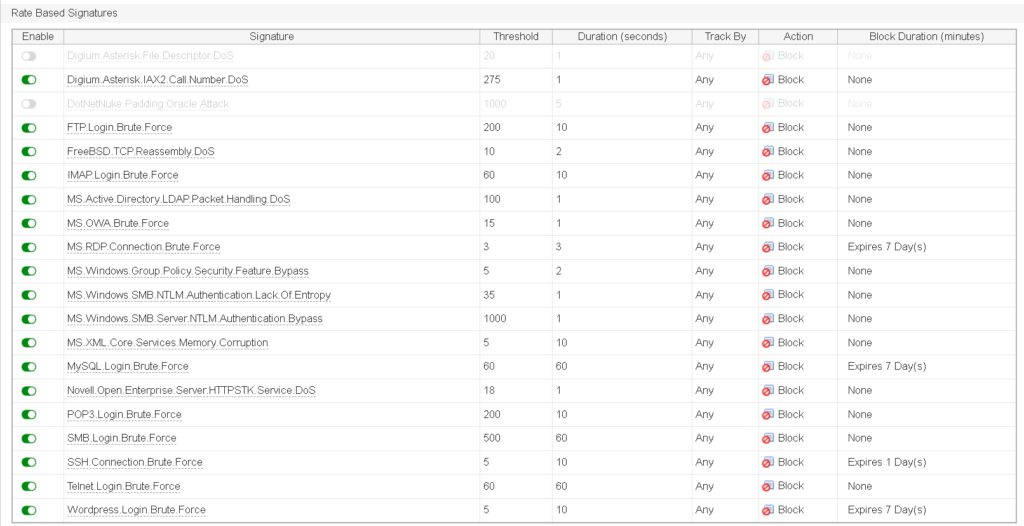Click Track By Any for IMAP.Login.Brute.Force
This screenshot has width=1024, height=526.
coord(705,175)
